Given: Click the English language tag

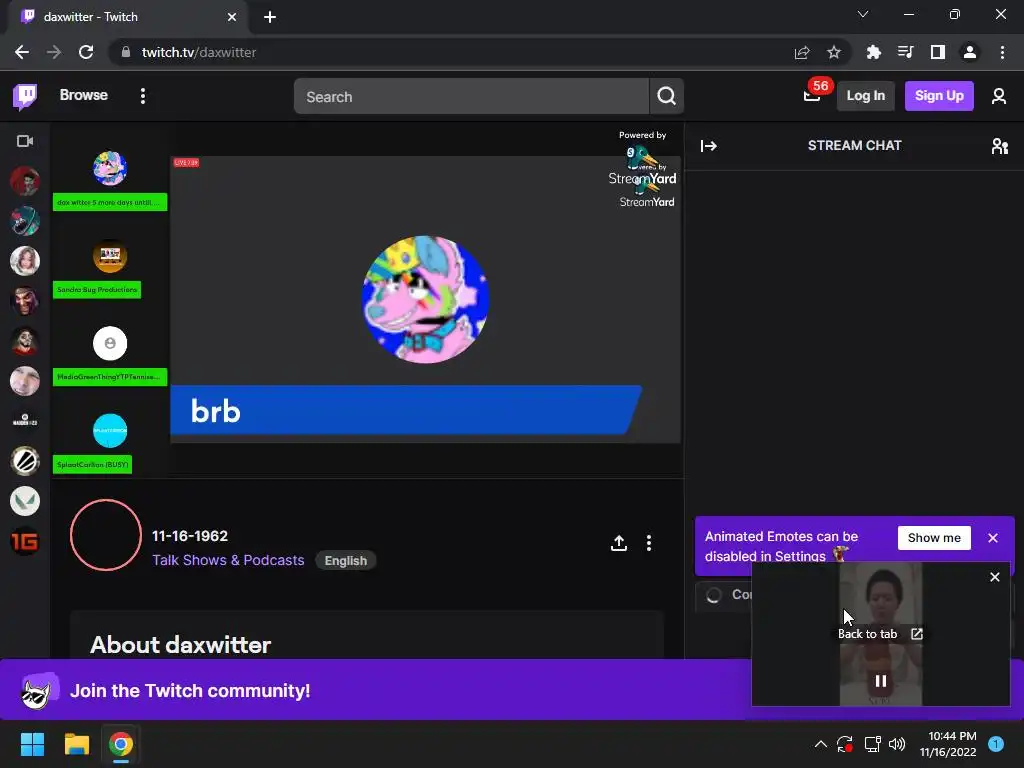Looking at the screenshot, I should (x=345, y=560).
